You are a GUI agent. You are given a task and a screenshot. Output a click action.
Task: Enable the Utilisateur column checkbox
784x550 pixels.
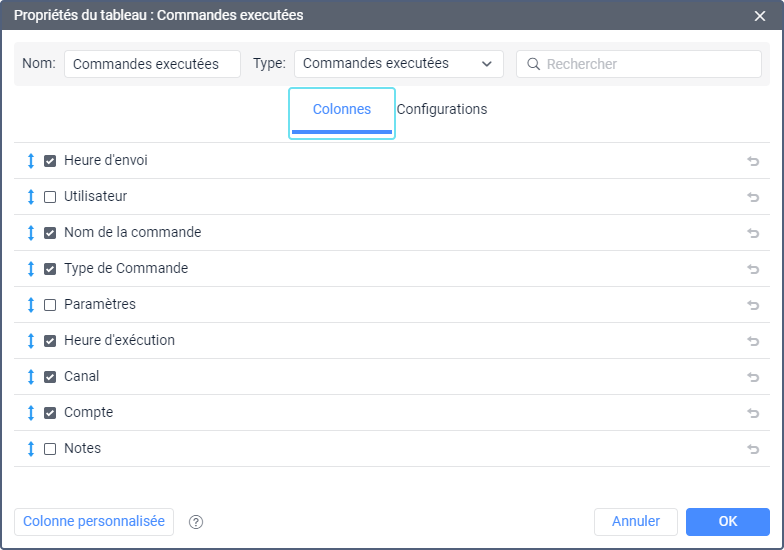(x=50, y=197)
